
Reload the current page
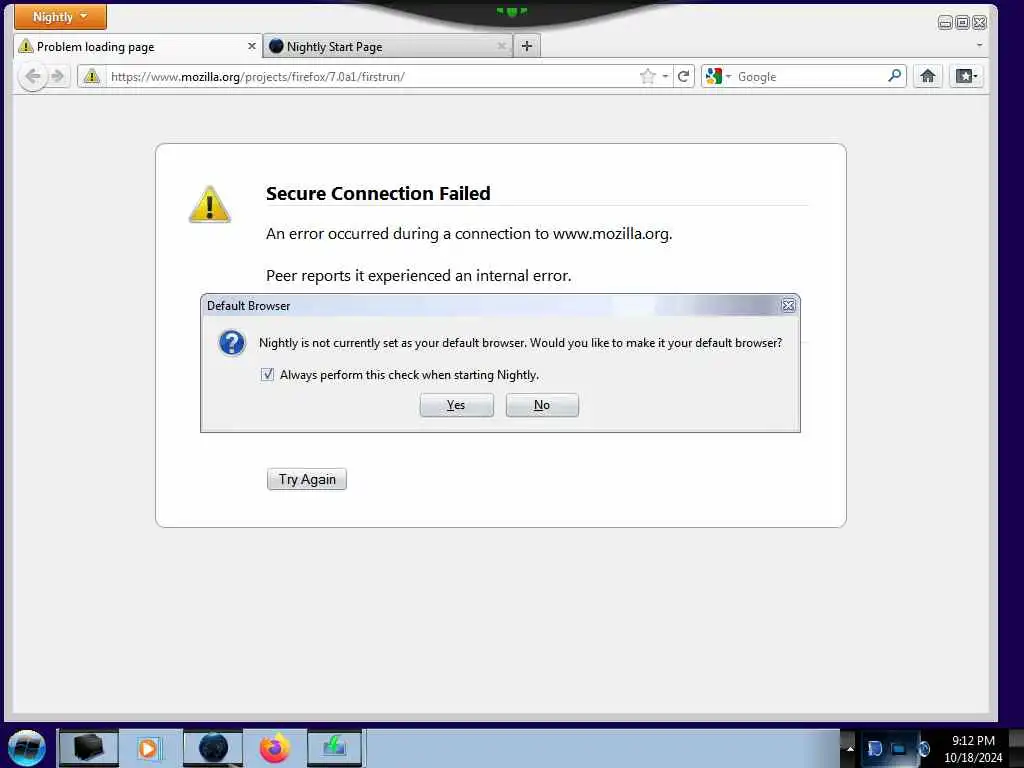[x=684, y=76]
